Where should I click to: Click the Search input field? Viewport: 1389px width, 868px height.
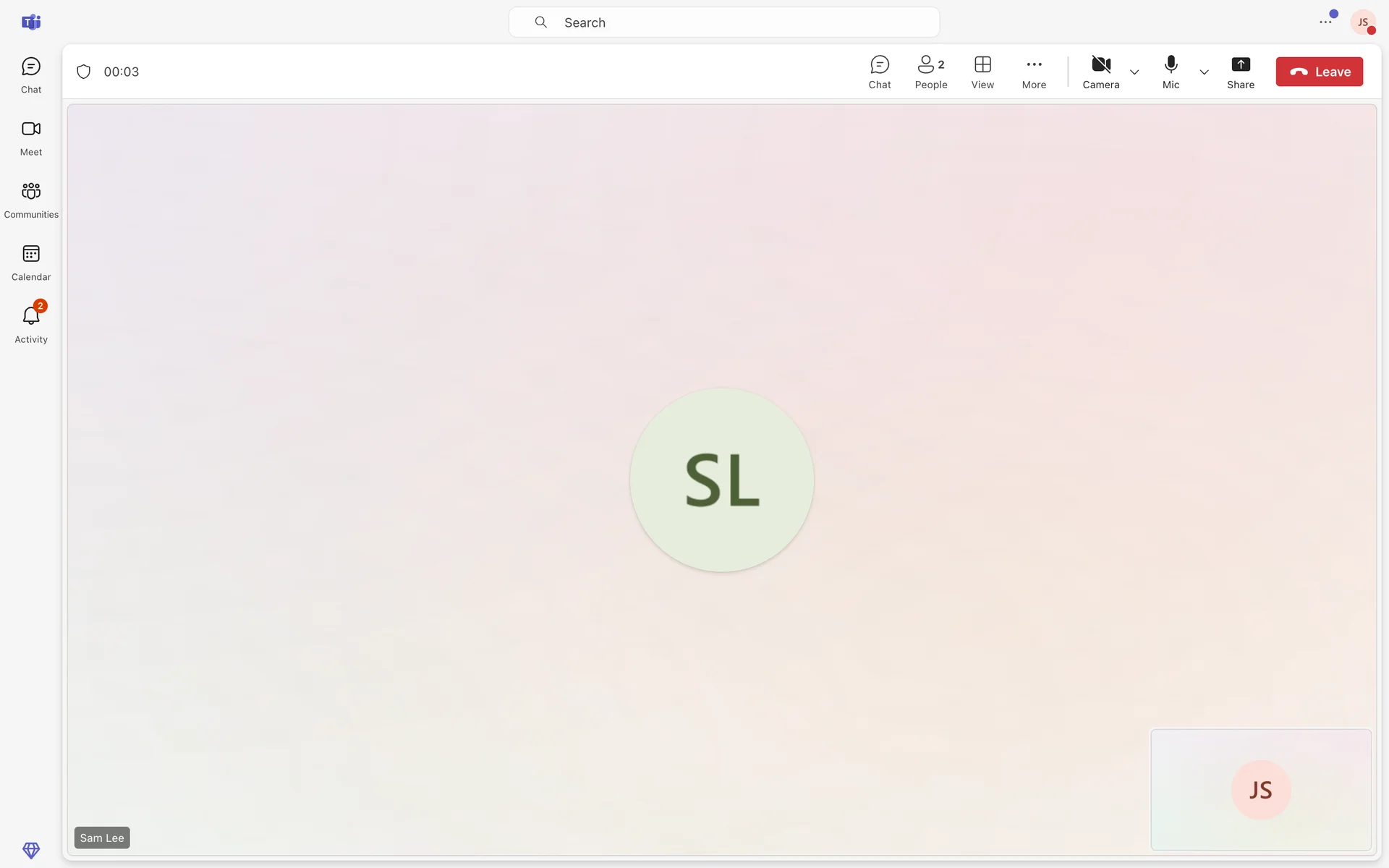(x=723, y=22)
